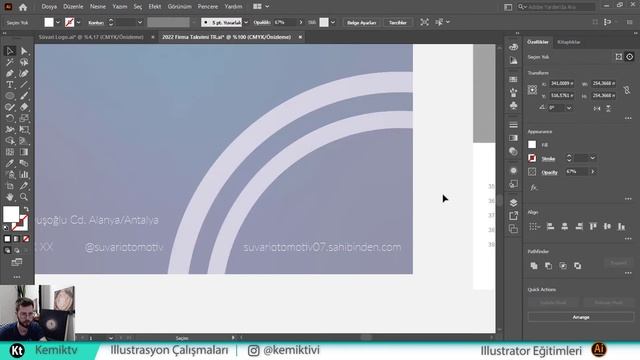Switch to Kitaplıklar panel tab
This screenshot has height=360, width=640.
coord(569,42)
